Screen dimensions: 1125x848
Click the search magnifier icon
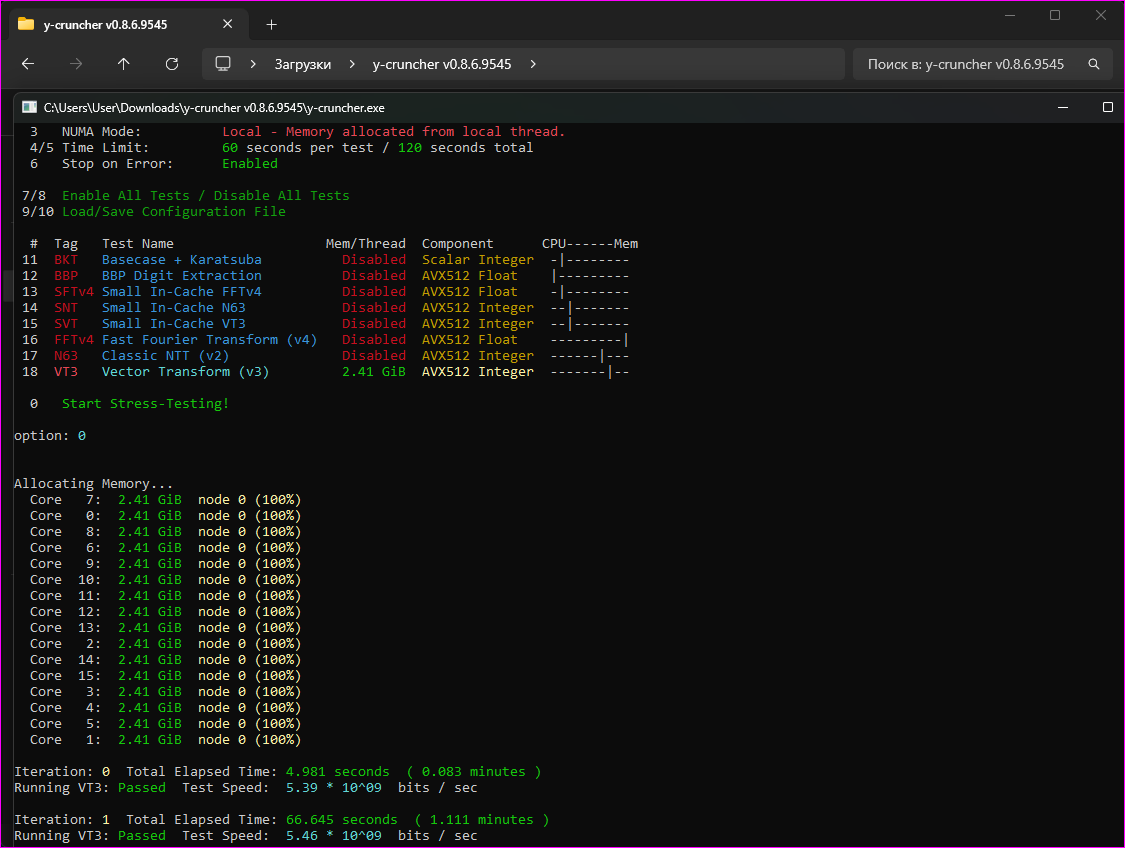[x=1093, y=64]
